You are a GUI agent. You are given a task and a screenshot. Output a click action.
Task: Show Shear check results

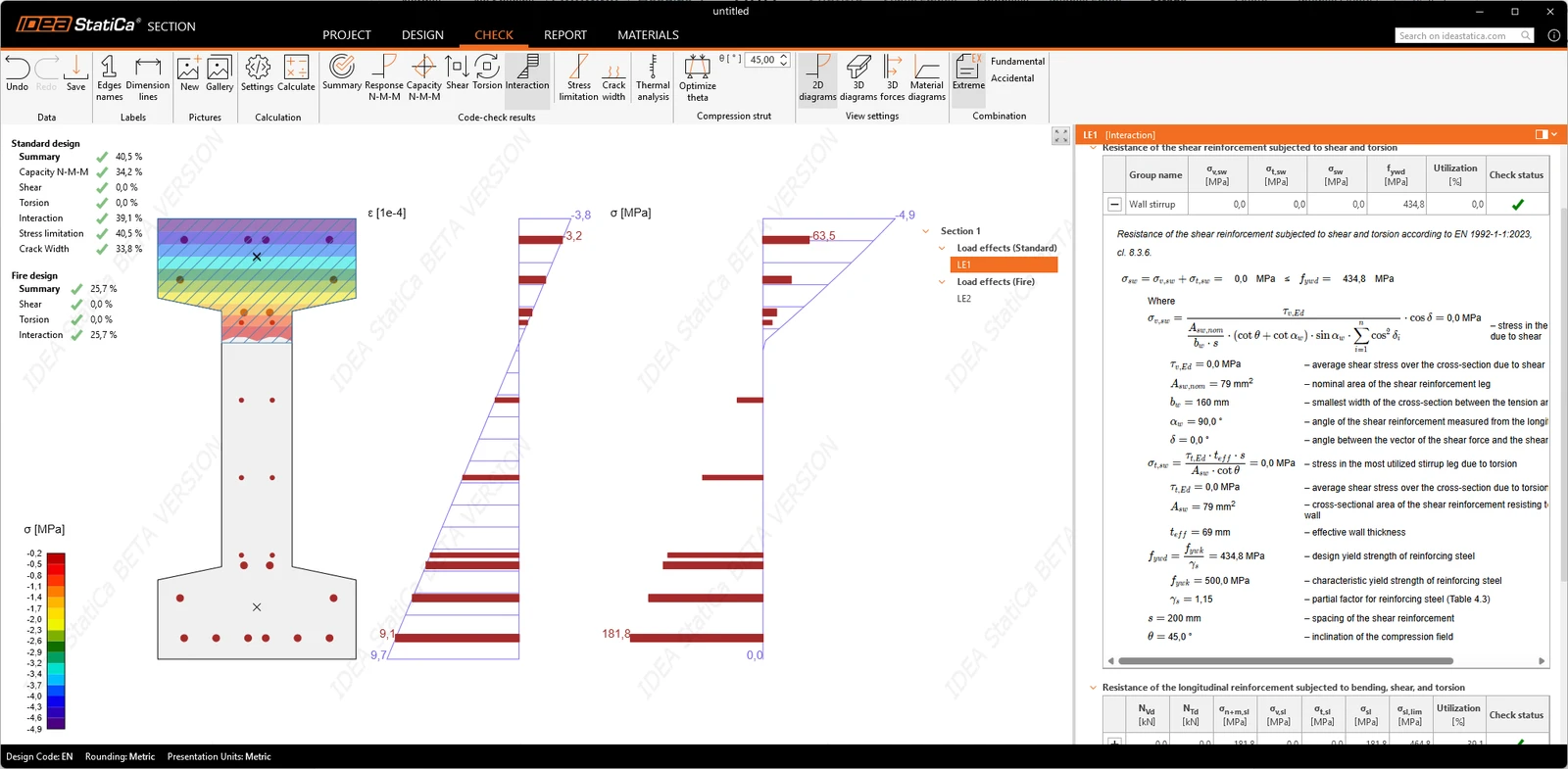pos(458,73)
